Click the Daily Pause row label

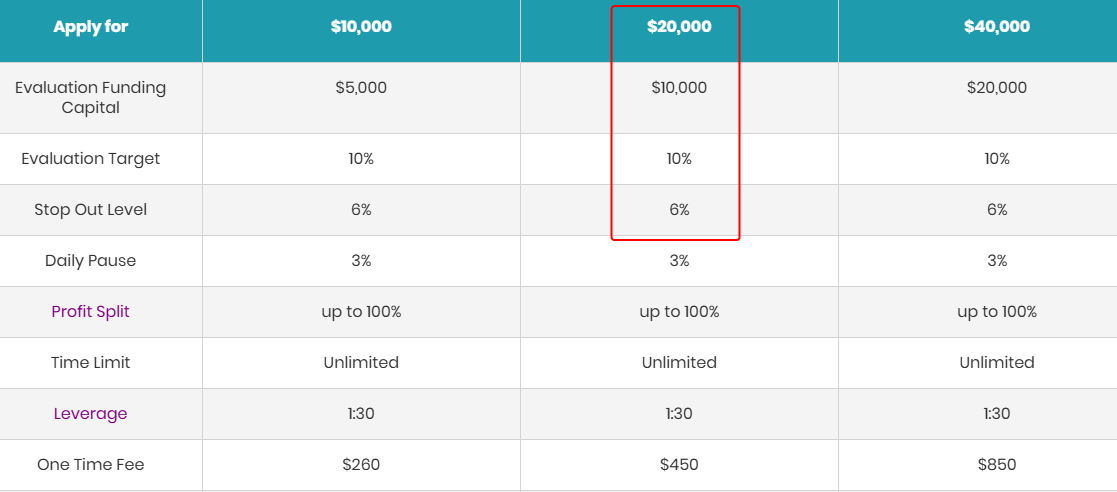90,261
